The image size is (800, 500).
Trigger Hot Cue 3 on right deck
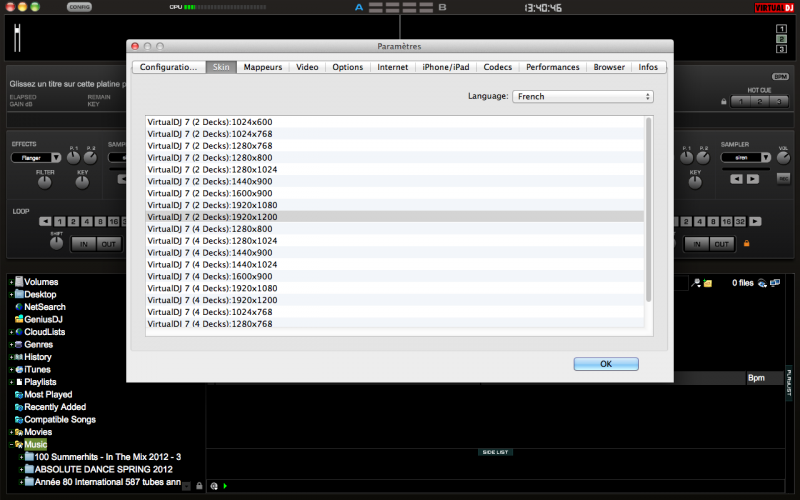779,102
